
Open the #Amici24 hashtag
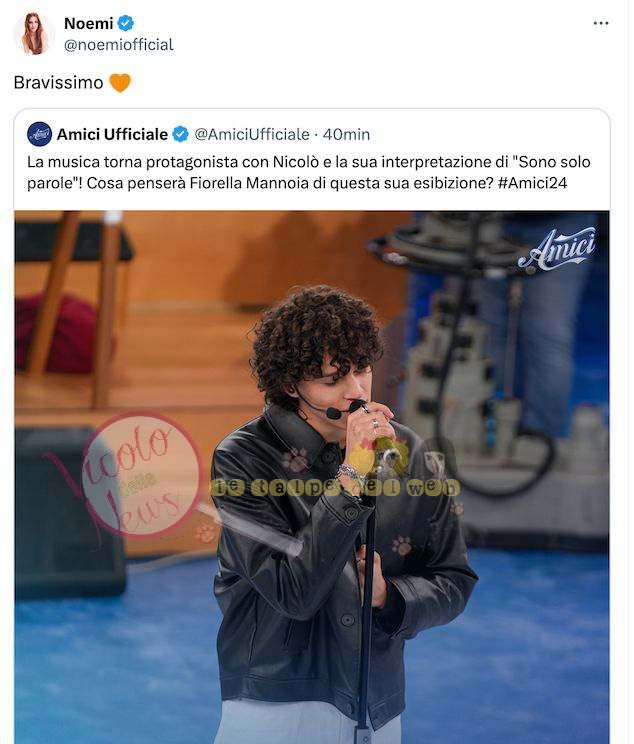pyautogui.click(x=532, y=183)
